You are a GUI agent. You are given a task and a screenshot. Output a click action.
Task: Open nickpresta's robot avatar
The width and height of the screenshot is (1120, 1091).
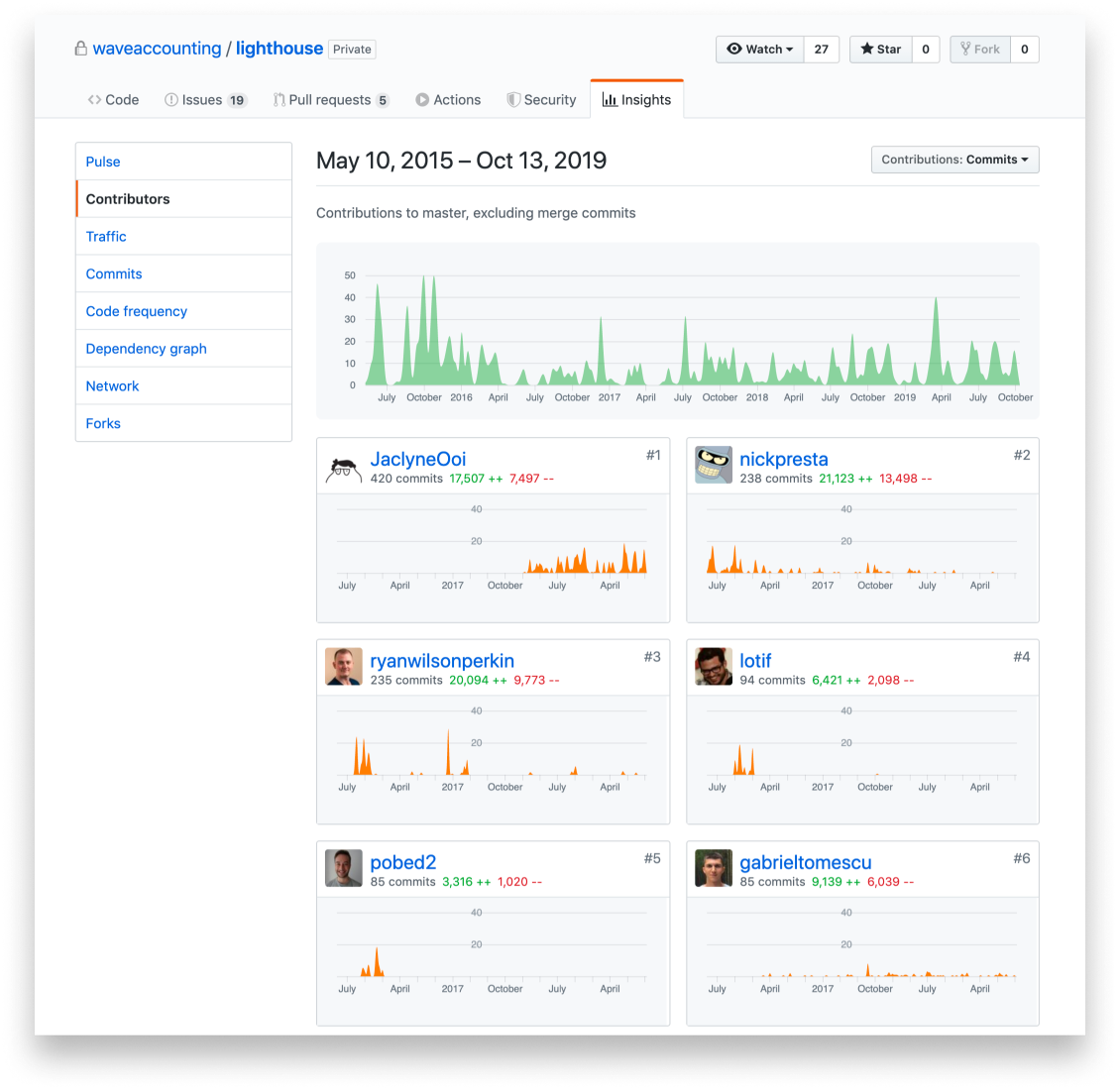[x=714, y=466]
